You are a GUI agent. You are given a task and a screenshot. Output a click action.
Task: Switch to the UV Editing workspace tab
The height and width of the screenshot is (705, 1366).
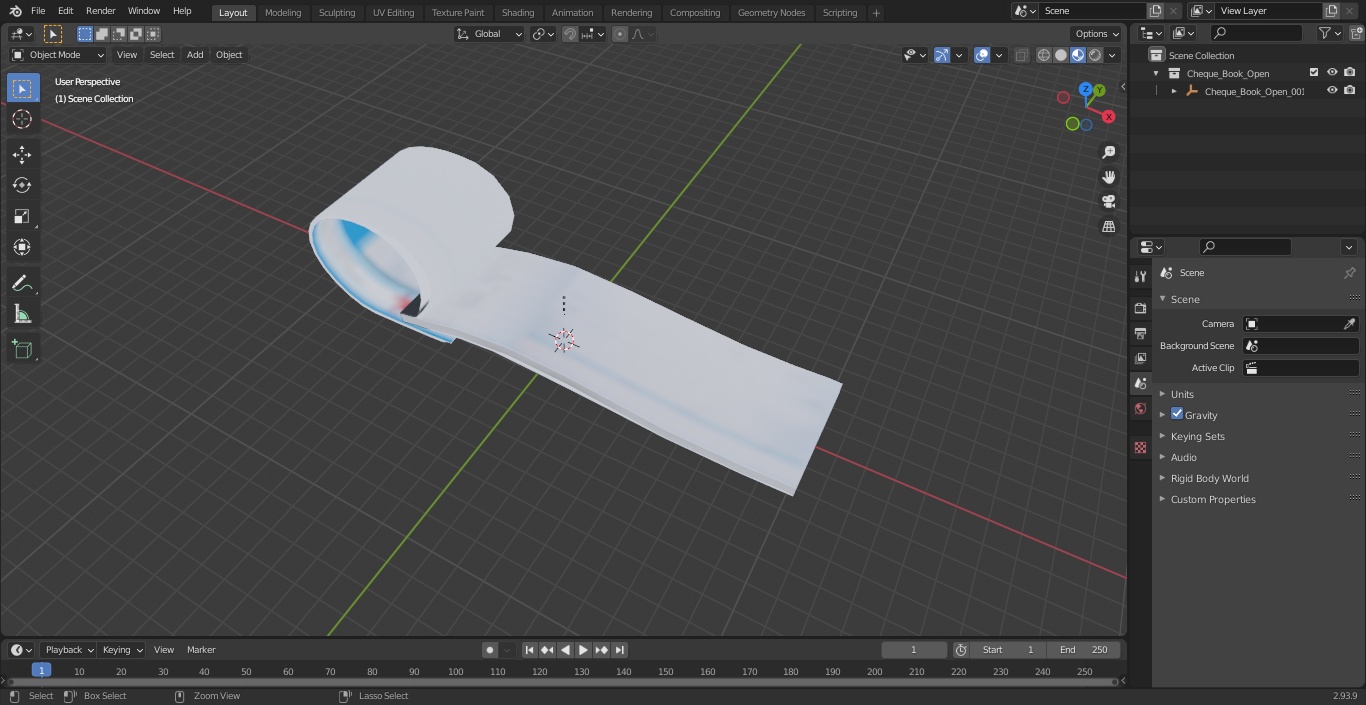pyautogui.click(x=393, y=13)
